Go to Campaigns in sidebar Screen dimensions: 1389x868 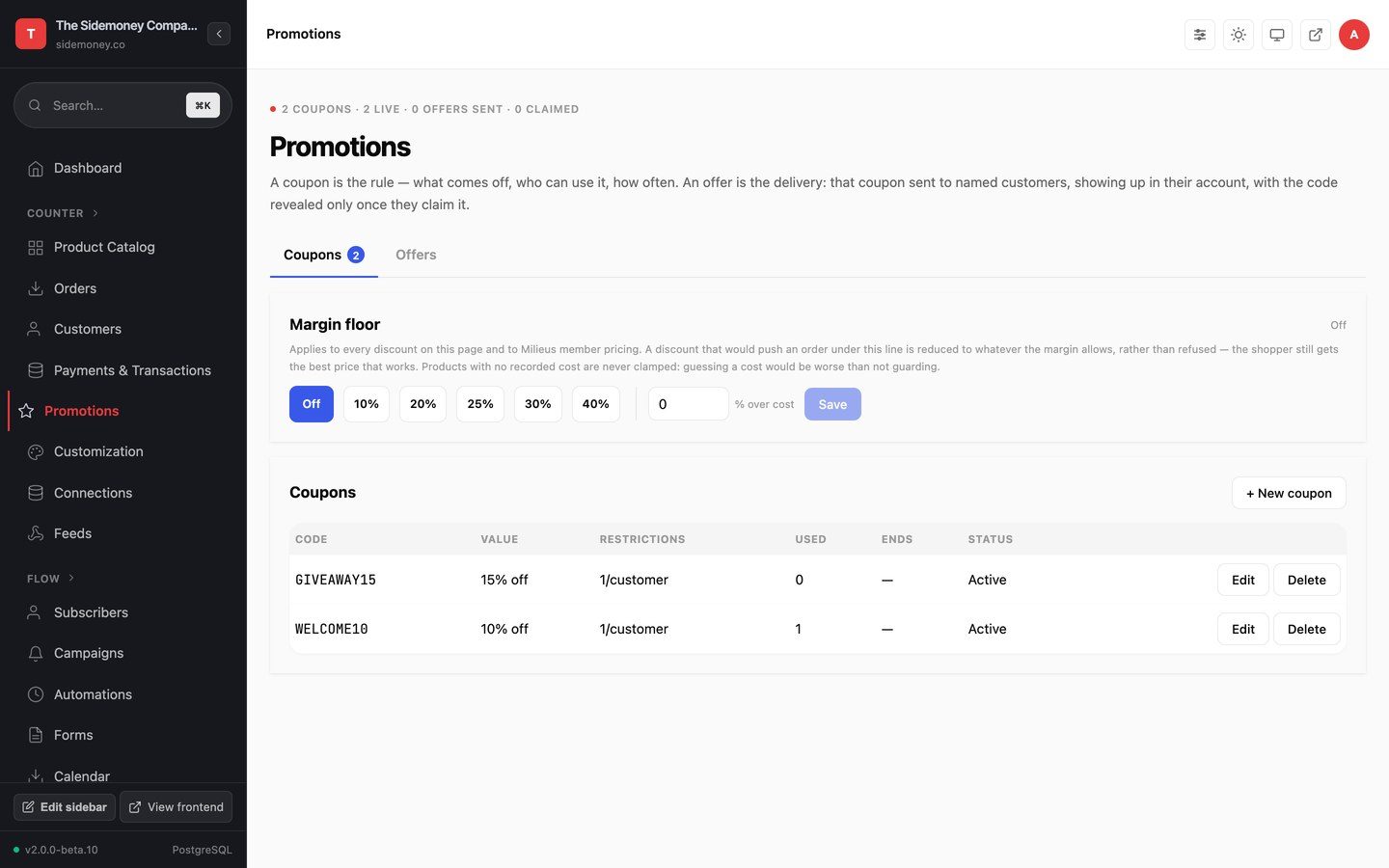click(123, 653)
